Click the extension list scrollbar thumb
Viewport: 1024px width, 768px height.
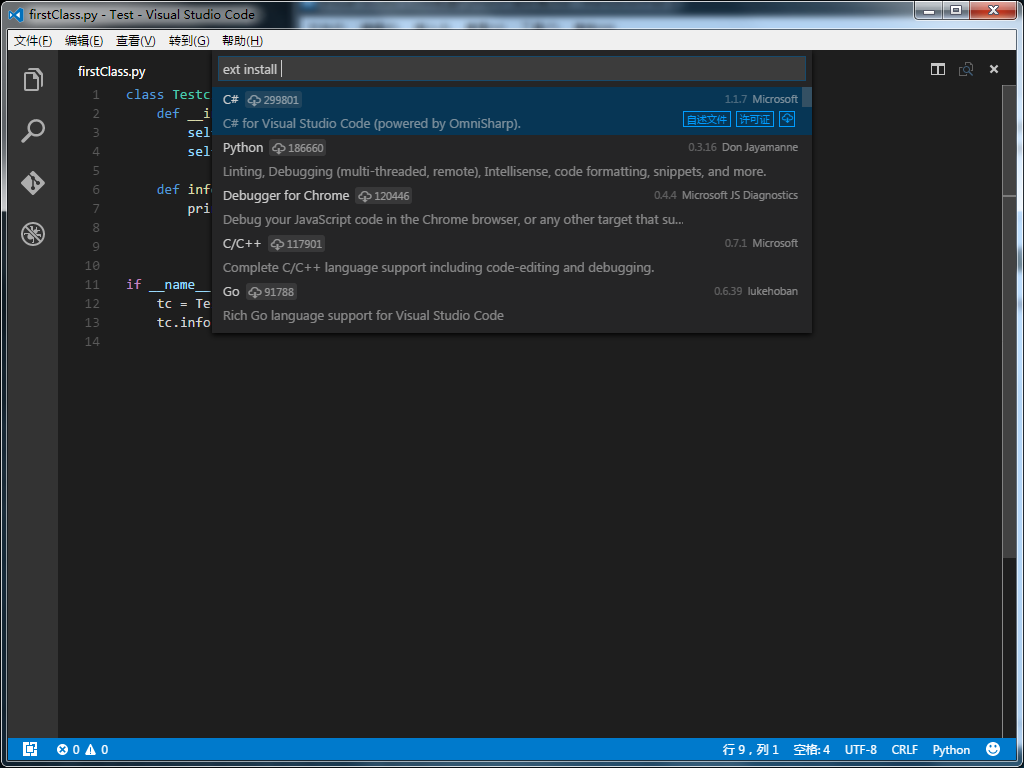point(807,97)
